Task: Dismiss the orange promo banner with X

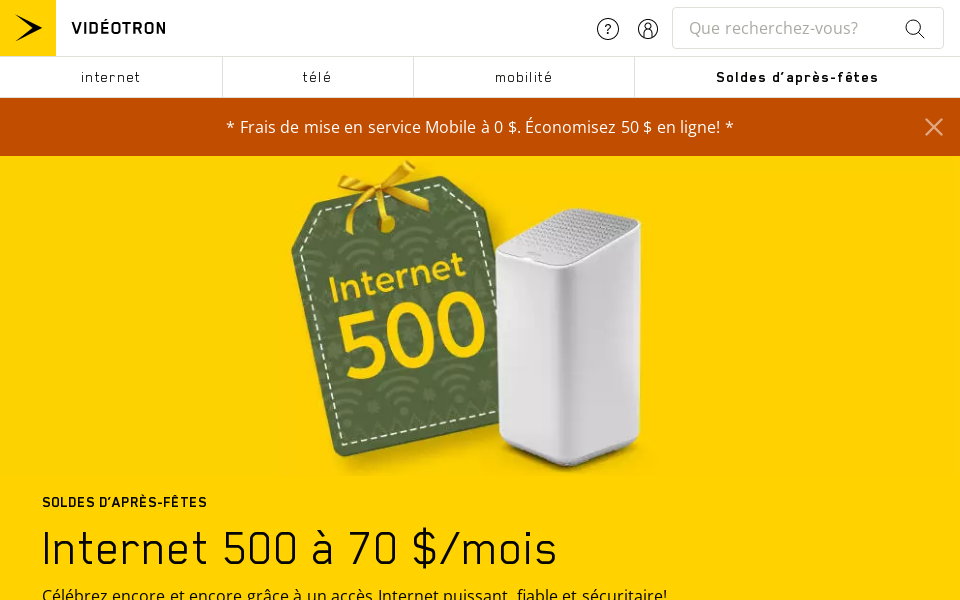Action: coord(934,127)
